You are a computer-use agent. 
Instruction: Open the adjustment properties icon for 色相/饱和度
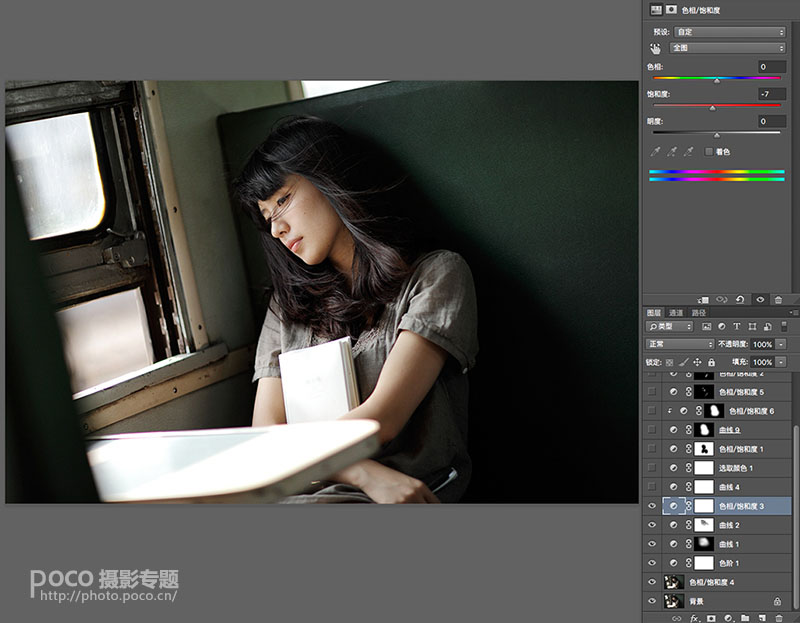click(x=656, y=10)
